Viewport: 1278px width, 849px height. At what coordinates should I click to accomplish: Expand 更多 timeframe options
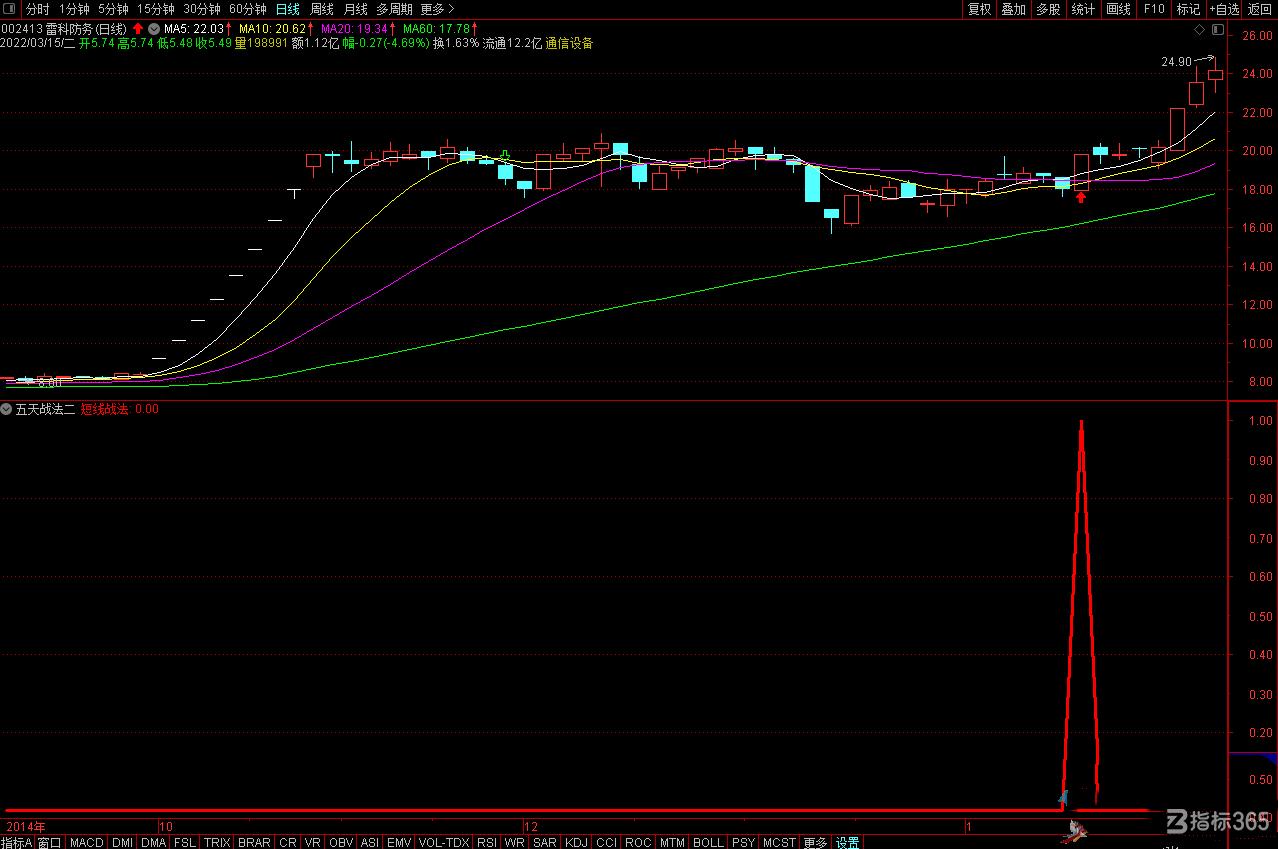click(x=437, y=9)
